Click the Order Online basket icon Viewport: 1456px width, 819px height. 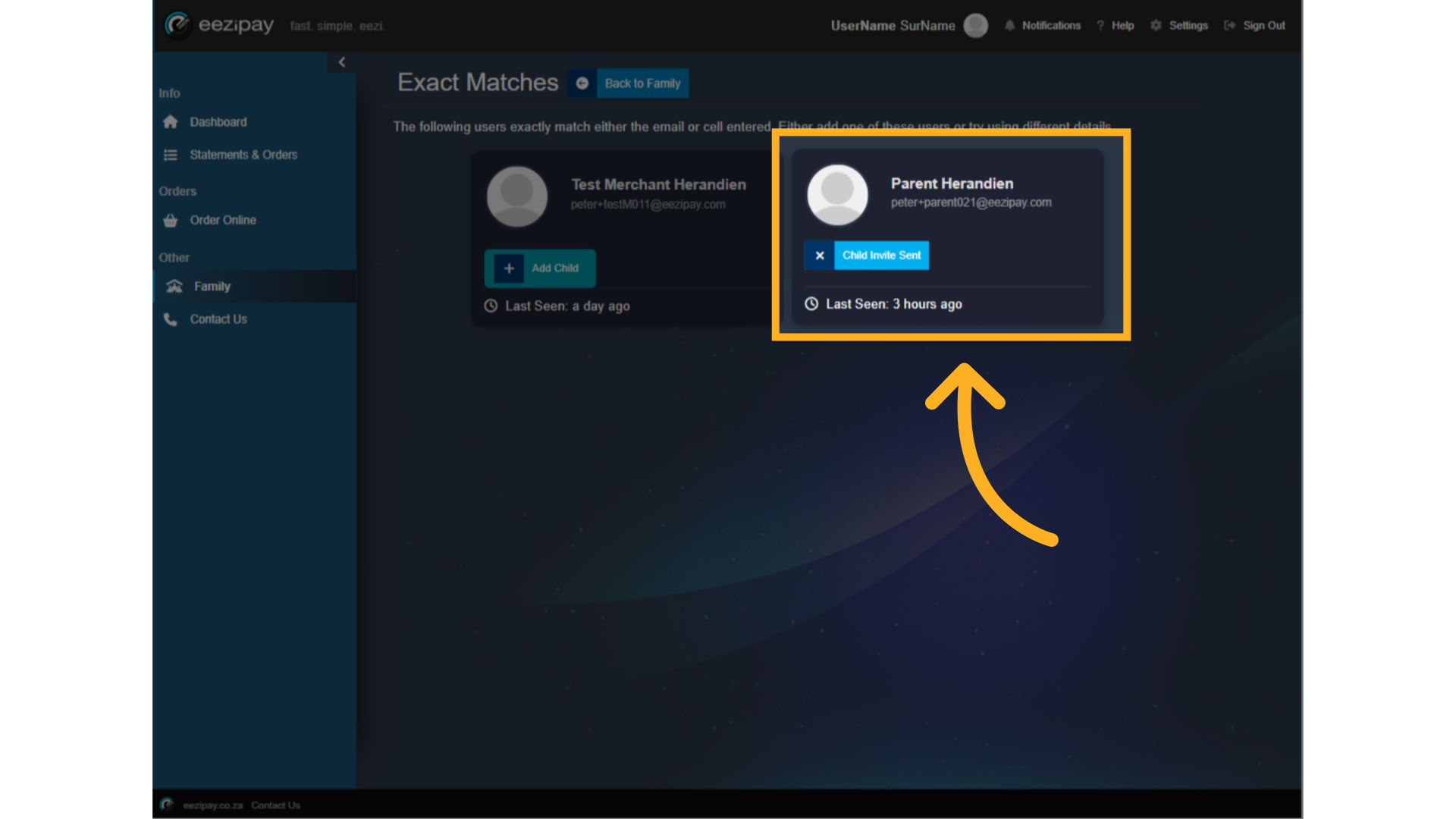coord(171,221)
